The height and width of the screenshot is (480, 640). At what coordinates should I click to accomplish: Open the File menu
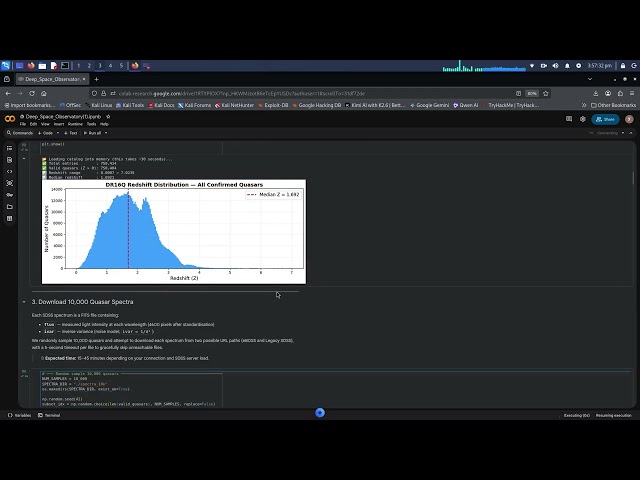pos(23,124)
